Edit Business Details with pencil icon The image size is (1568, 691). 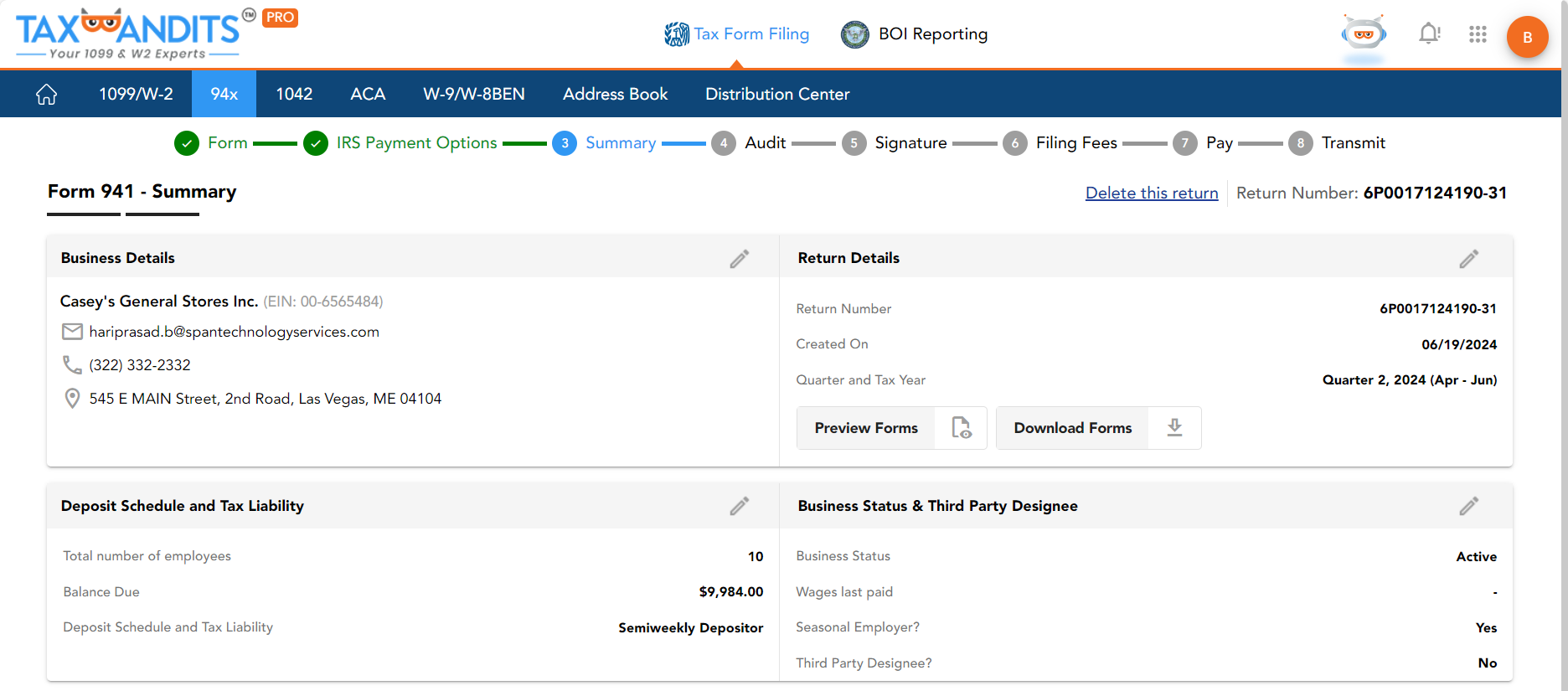click(739, 259)
